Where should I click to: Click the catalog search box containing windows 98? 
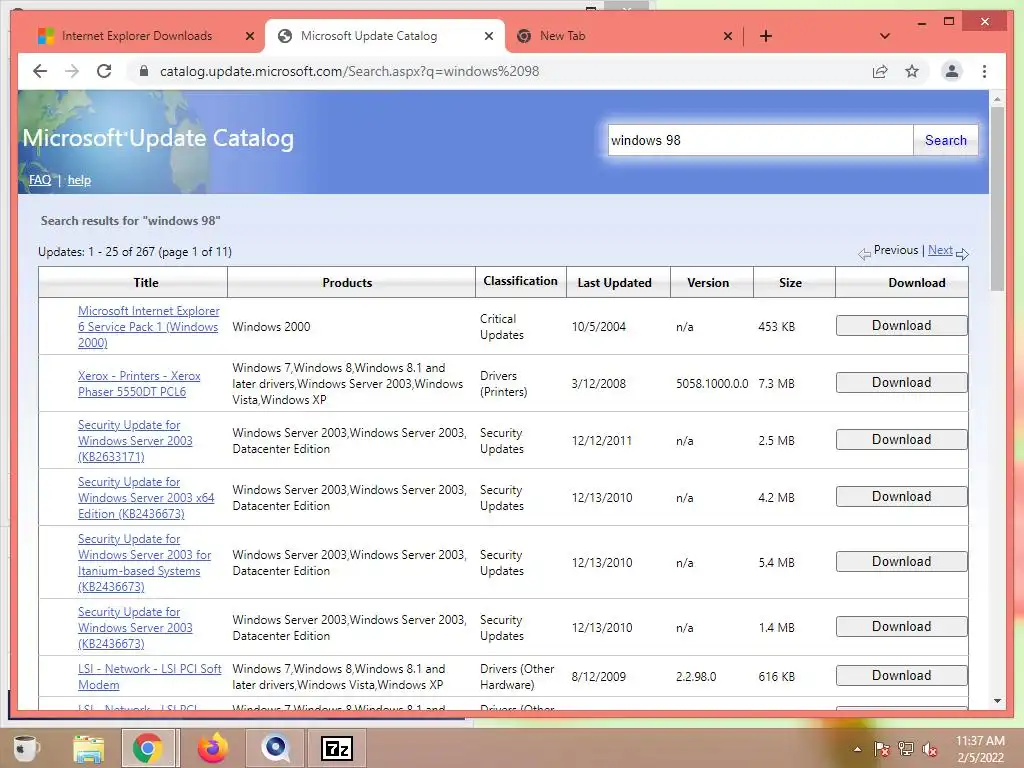tap(760, 140)
